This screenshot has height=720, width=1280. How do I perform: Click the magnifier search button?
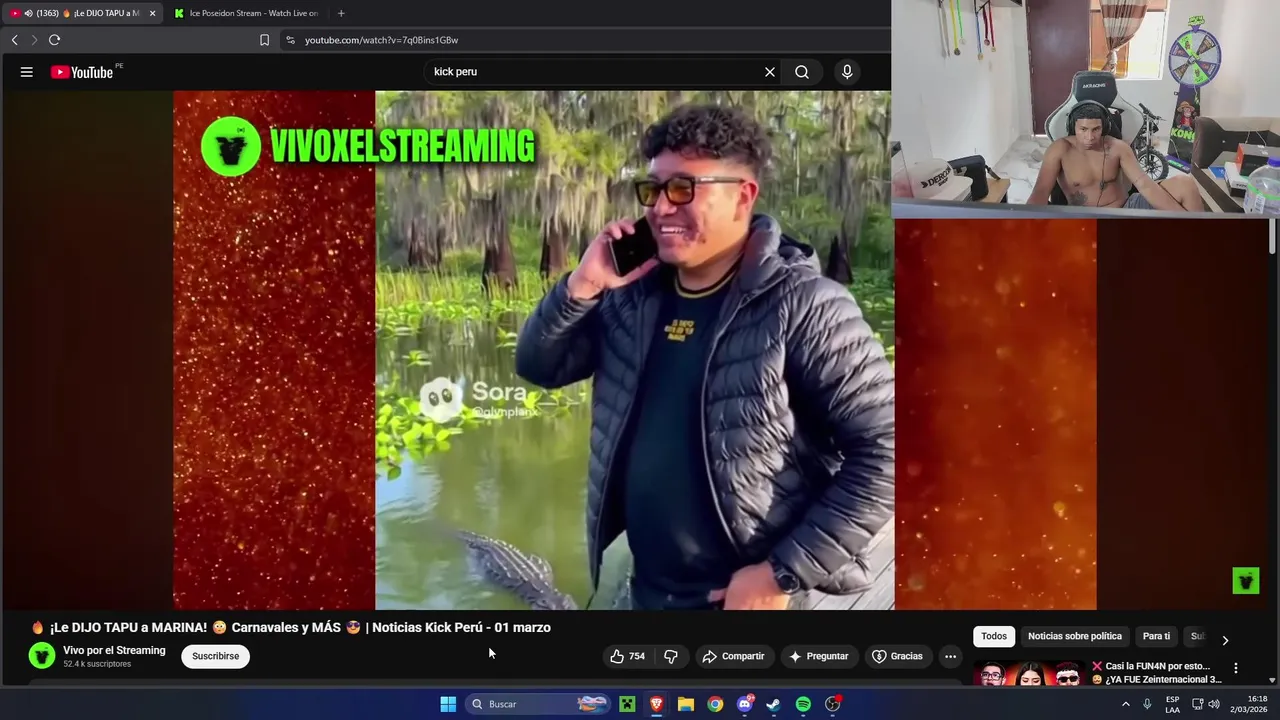(x=802, y=72)
